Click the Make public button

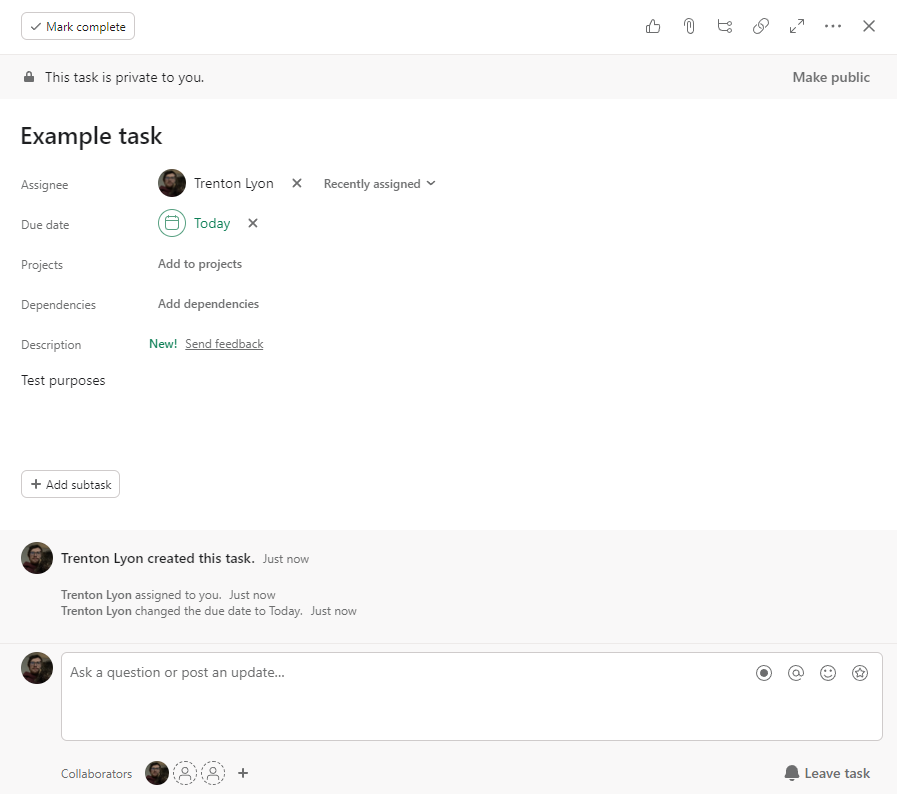(x=831, y=77)
